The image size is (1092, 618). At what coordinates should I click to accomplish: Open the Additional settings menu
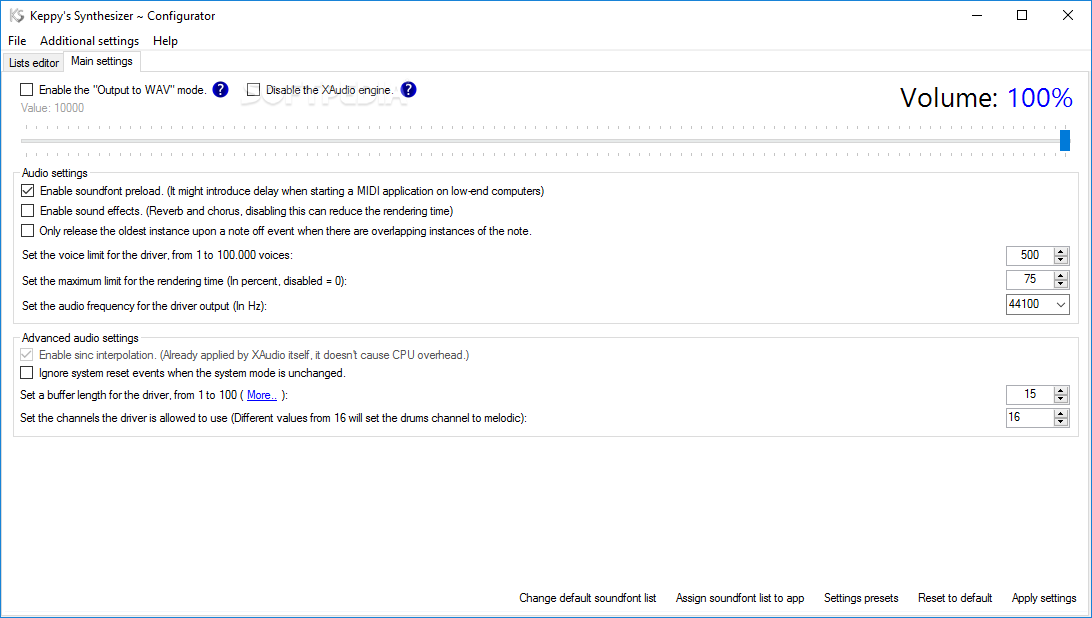click(89, 40)
